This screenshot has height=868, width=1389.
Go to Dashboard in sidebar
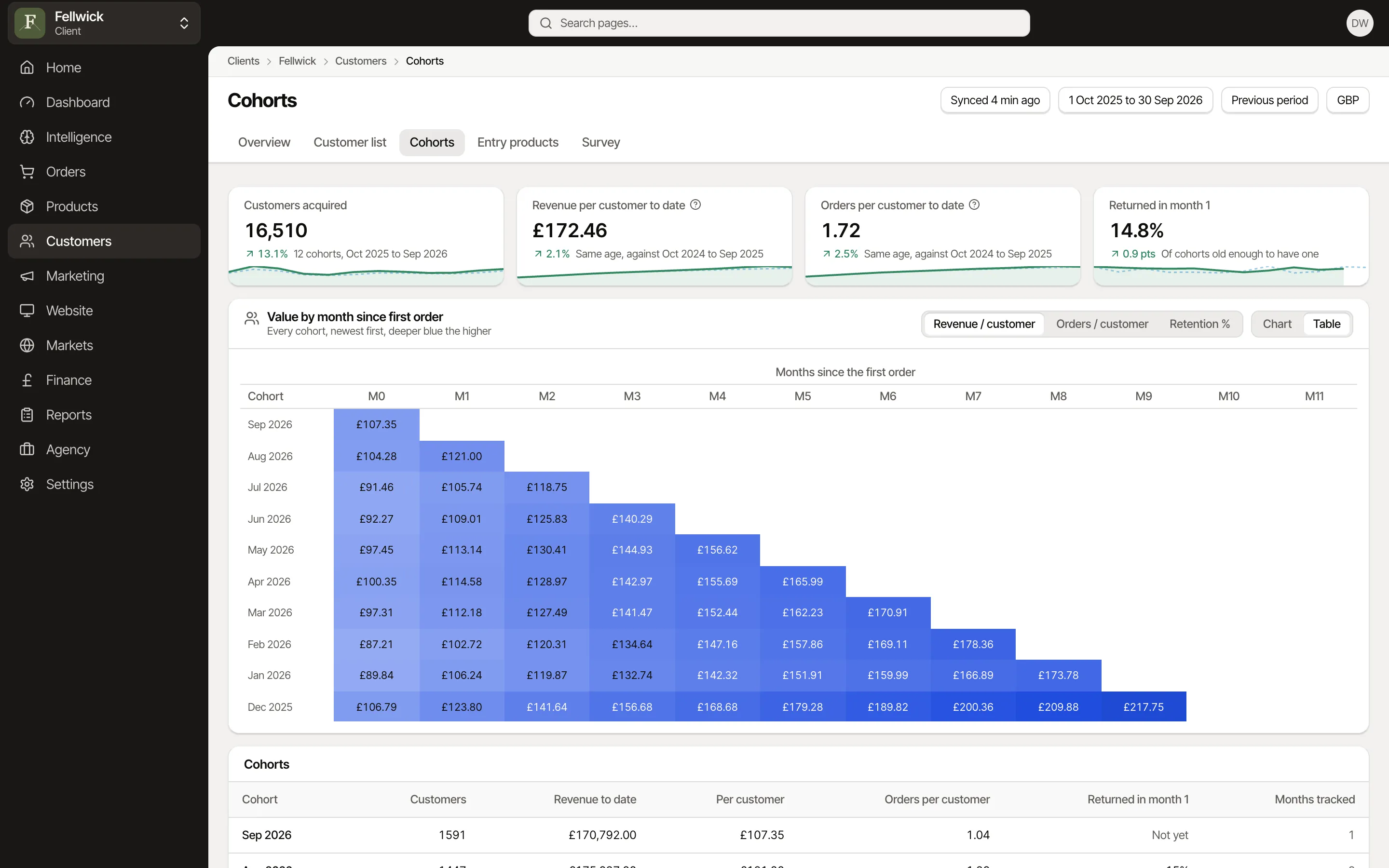104,102
